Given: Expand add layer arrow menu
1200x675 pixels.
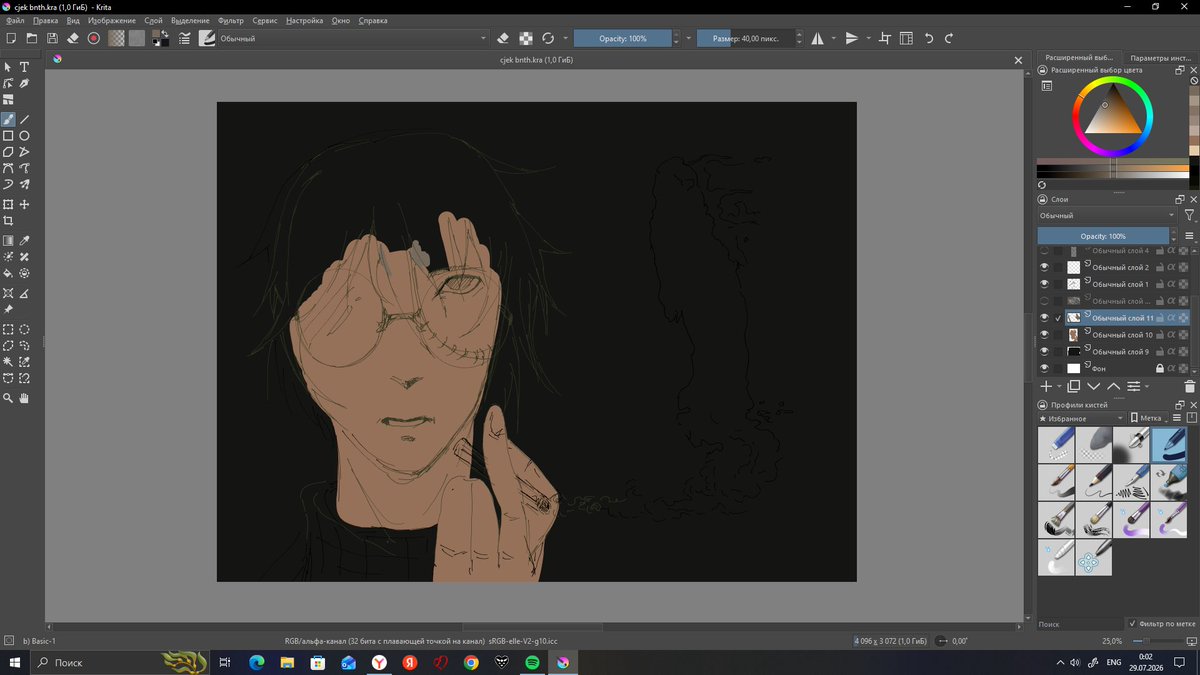Looking at the screenshot, I should point(1060,386).
